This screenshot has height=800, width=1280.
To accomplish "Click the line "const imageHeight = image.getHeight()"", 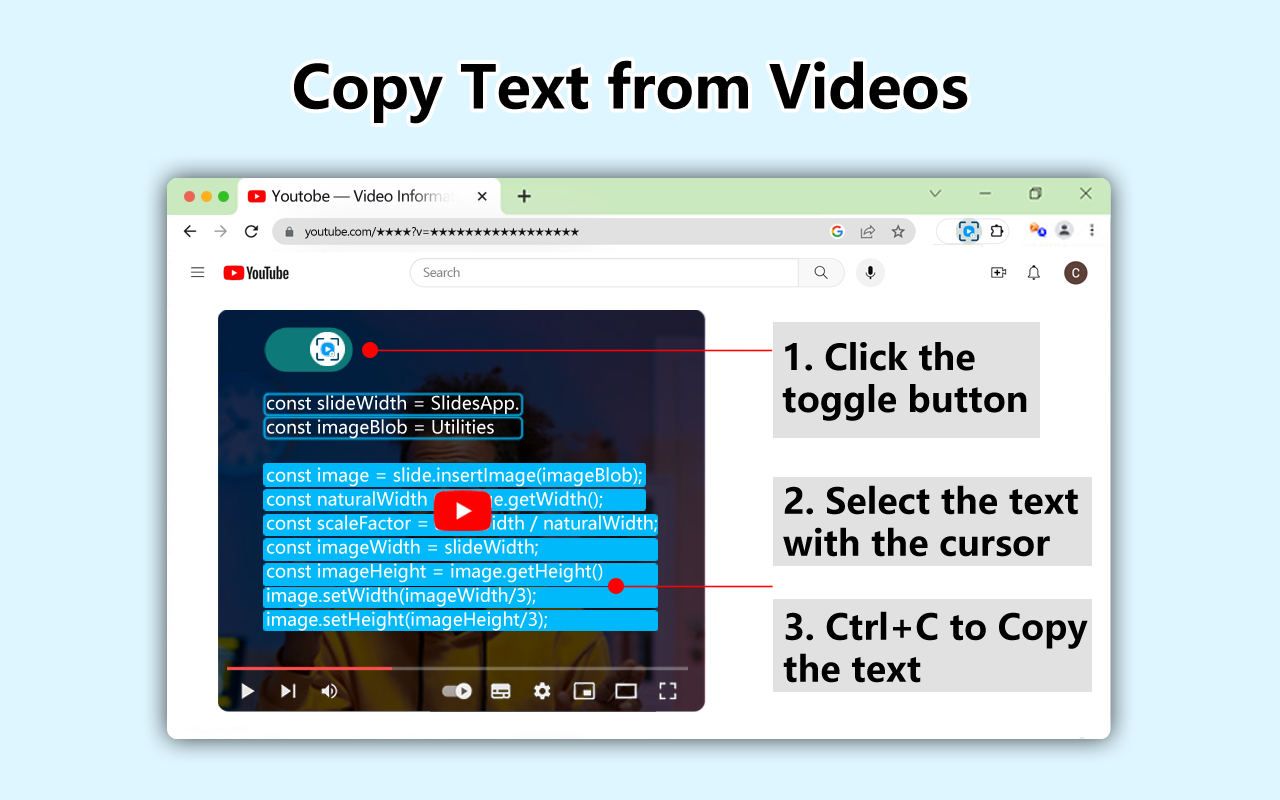I will [x=461, y=572].
